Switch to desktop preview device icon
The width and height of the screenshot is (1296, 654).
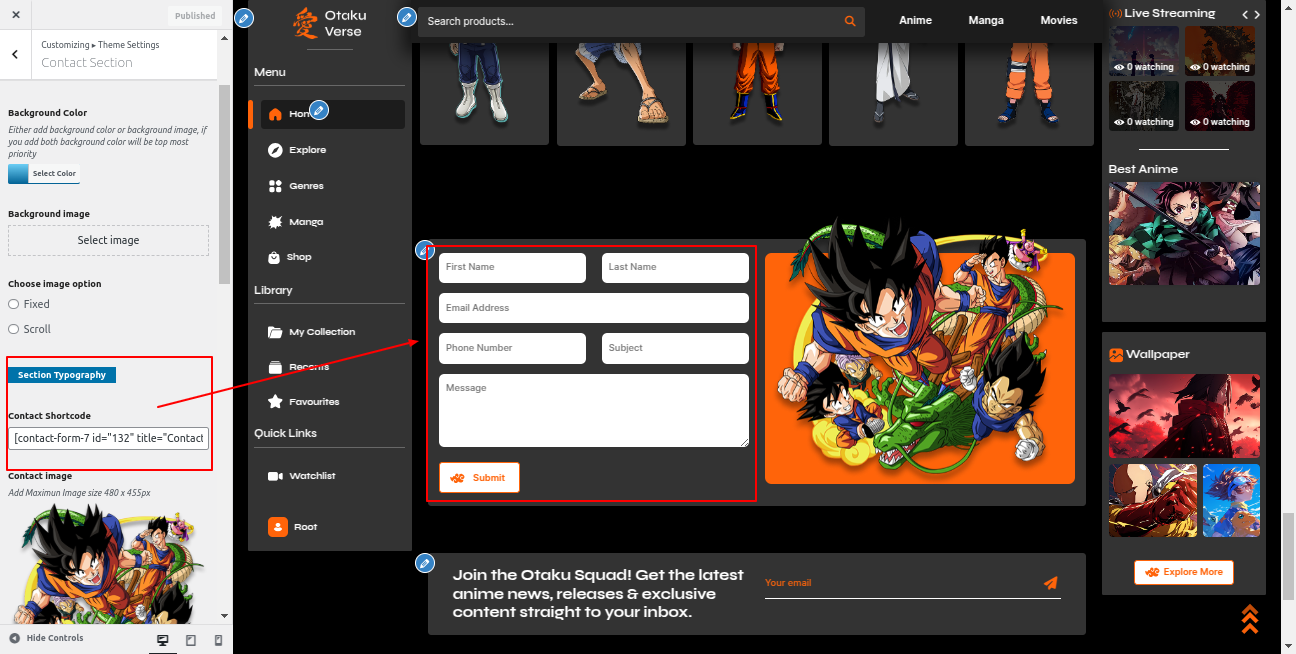163,640
